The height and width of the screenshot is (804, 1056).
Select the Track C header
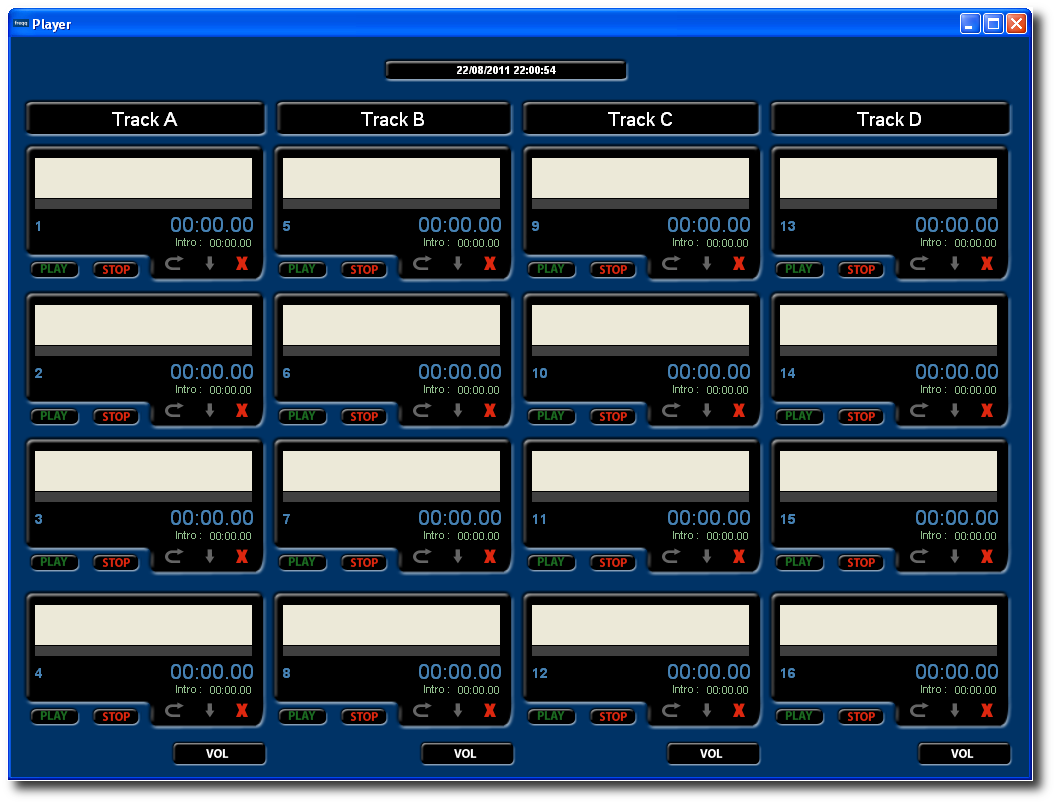[x=641, y=119]
